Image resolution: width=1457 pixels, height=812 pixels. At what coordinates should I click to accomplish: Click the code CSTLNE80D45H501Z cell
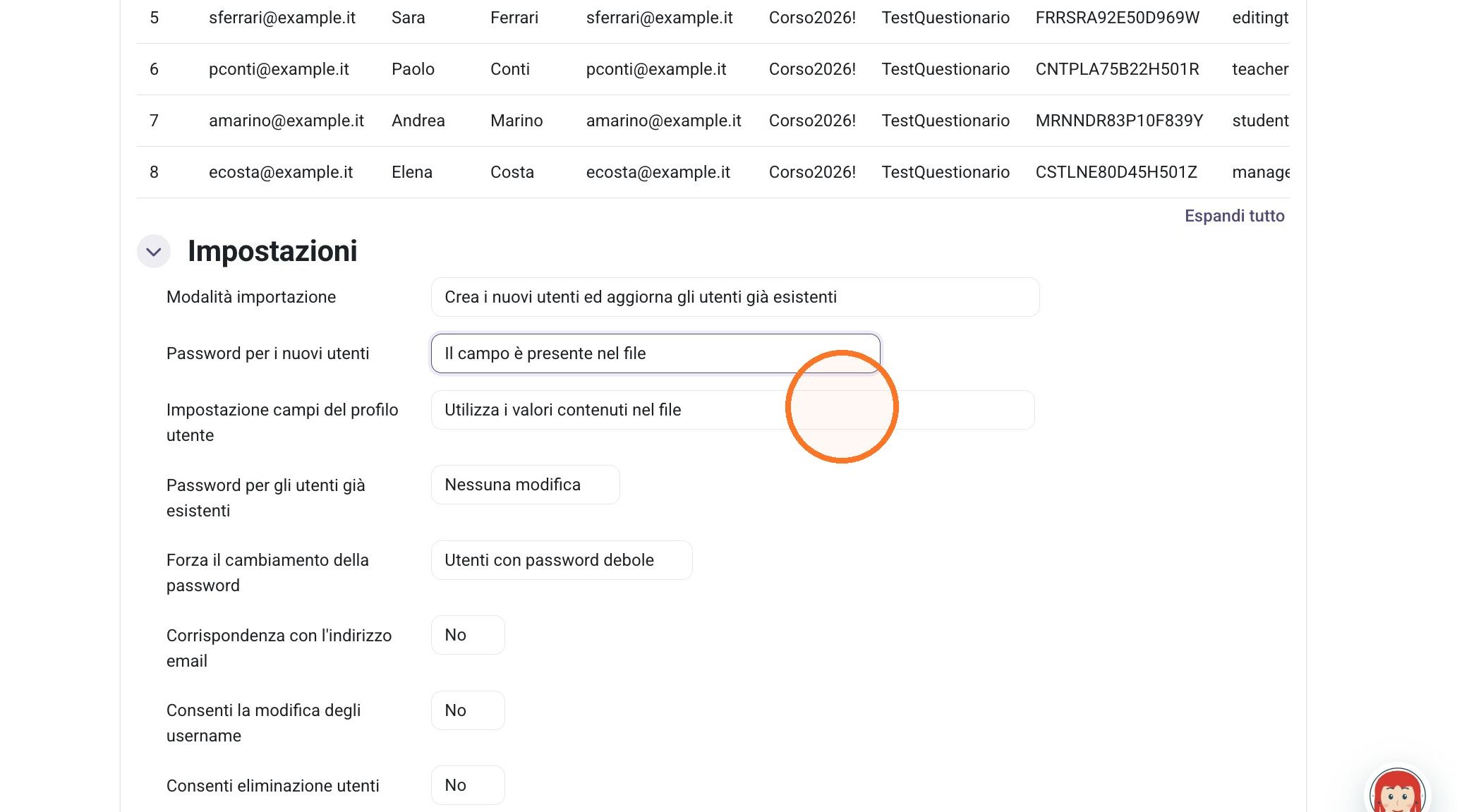pos(1116,172)
